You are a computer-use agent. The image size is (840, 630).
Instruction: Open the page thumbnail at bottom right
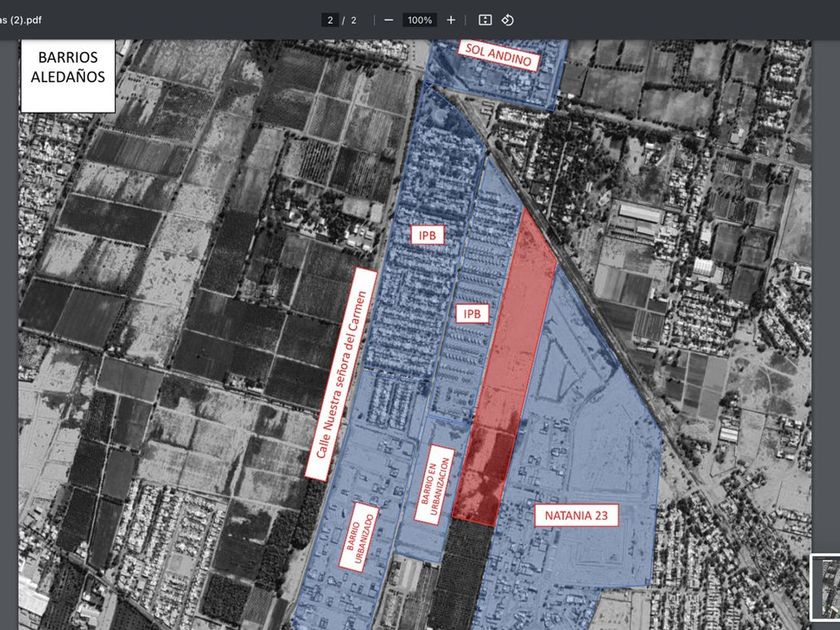(825, 587)
